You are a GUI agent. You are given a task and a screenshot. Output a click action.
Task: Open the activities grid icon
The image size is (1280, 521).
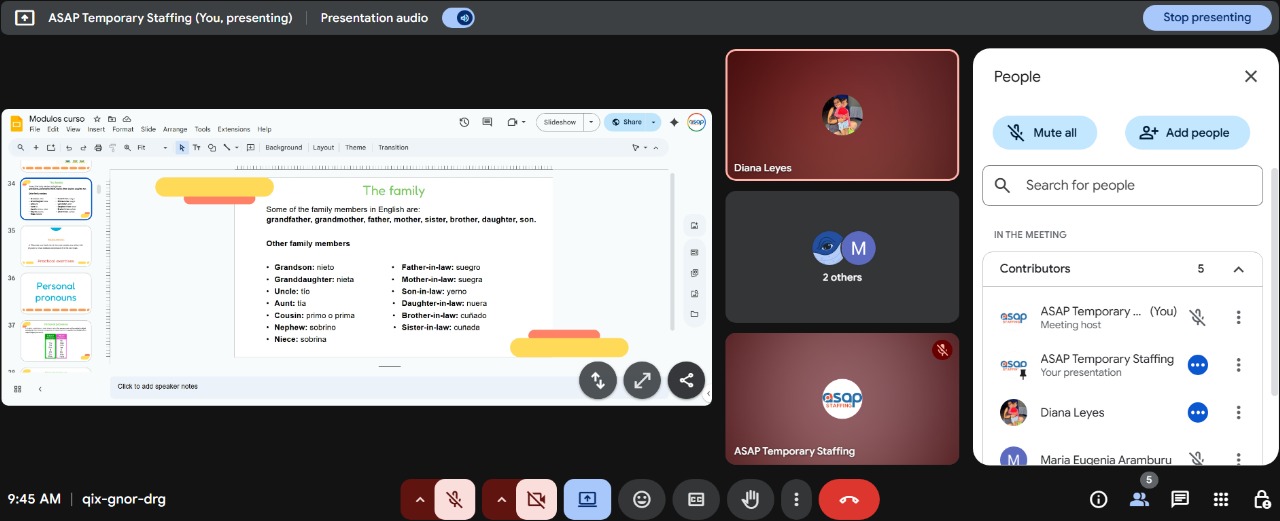[1221, 499]
